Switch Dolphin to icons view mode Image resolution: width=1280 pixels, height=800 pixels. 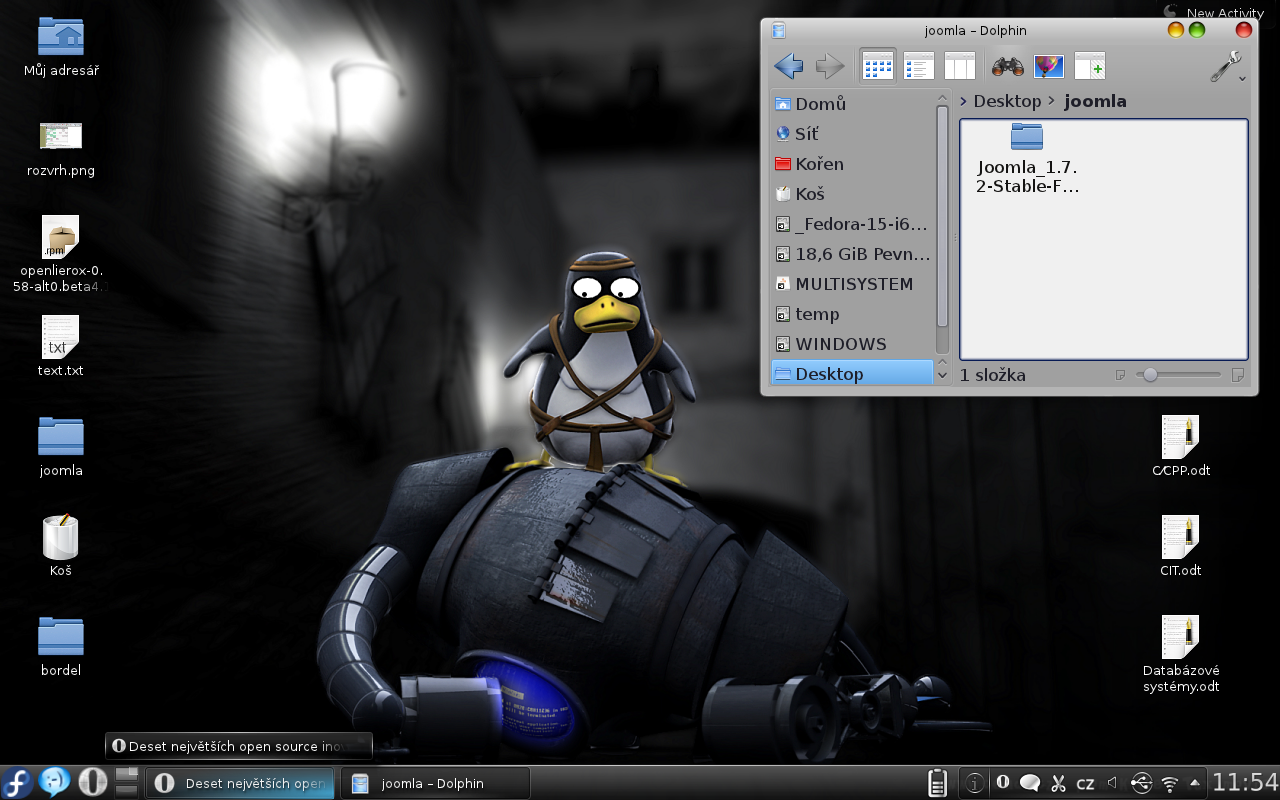pos(877,67)
